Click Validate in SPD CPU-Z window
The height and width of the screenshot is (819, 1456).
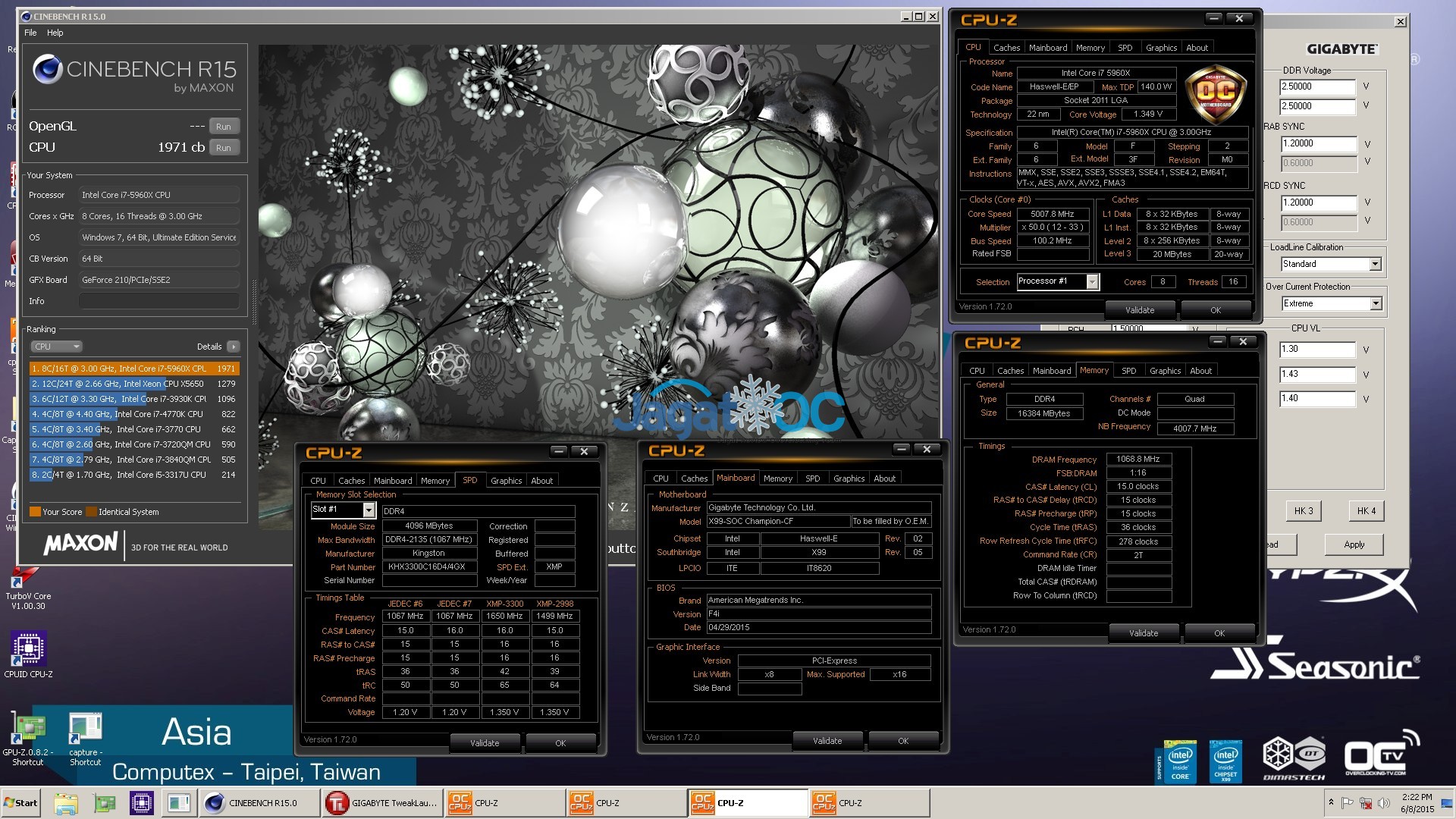point(485,743)
